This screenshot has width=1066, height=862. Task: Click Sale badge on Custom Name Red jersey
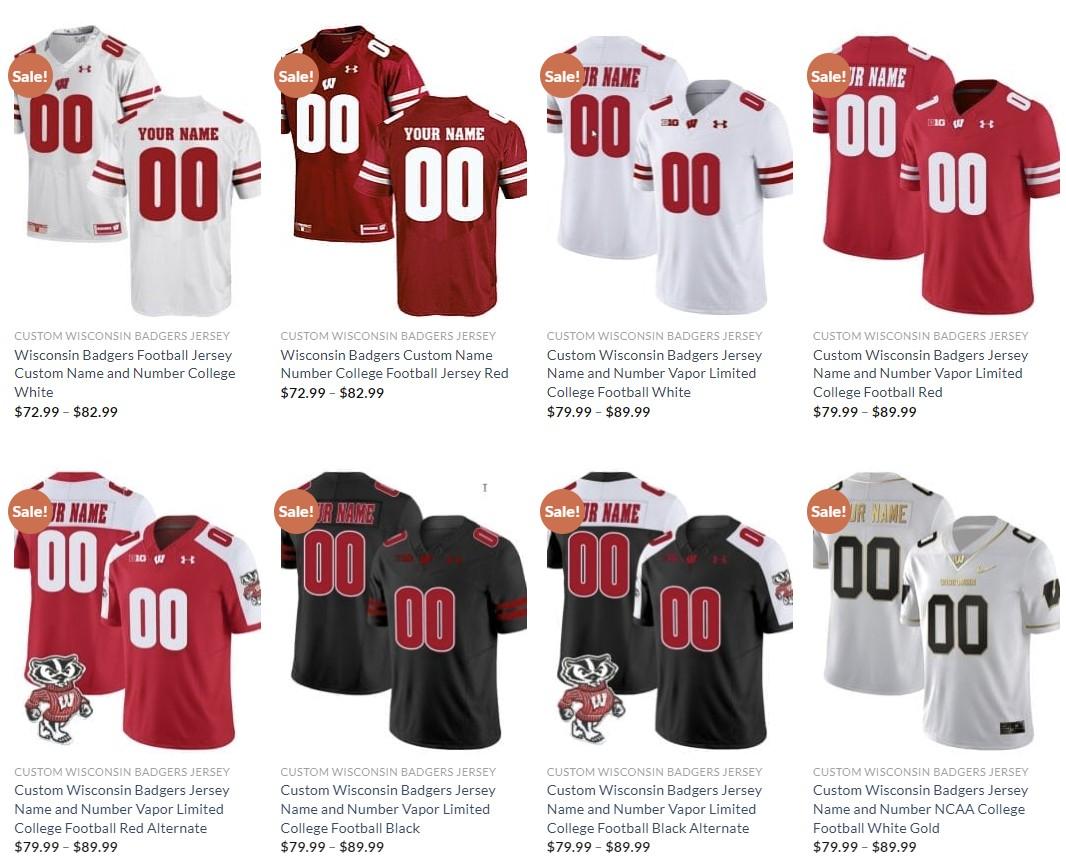(x=296, y=75)
